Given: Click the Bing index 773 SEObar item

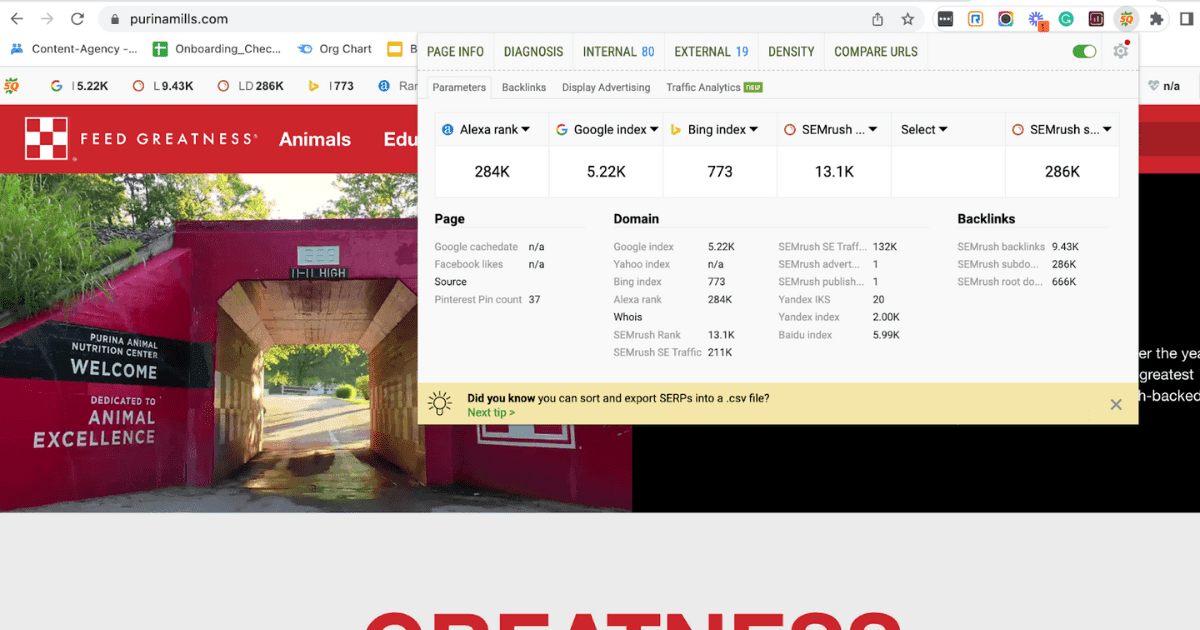Looking at the screenshot, I should click(x=331, y=86).
